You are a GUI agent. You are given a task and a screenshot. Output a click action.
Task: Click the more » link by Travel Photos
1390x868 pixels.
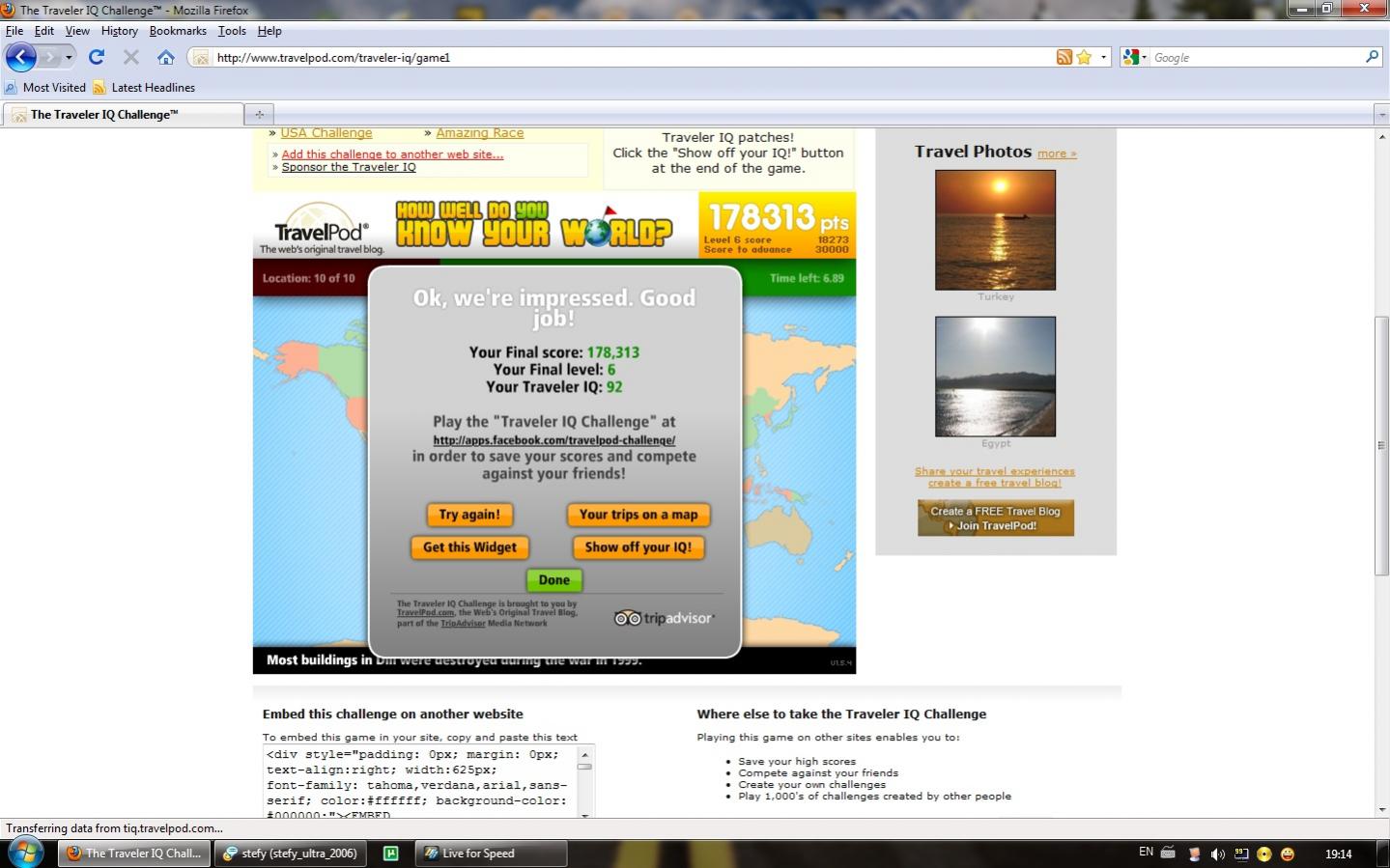(1057, 154)
